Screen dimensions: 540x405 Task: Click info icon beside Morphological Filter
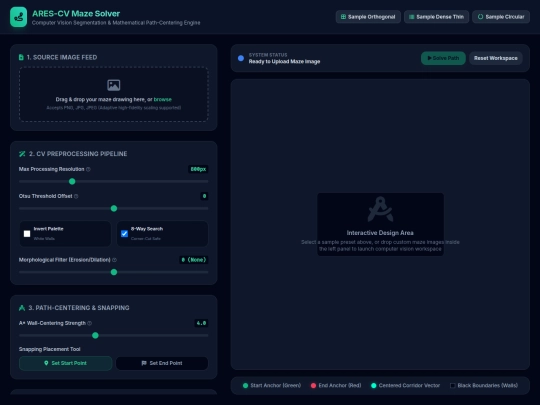(x=114, y=260)
